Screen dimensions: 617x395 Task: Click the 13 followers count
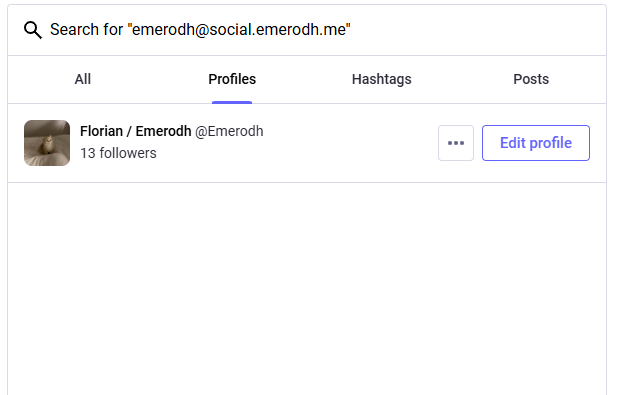point(118,153)
